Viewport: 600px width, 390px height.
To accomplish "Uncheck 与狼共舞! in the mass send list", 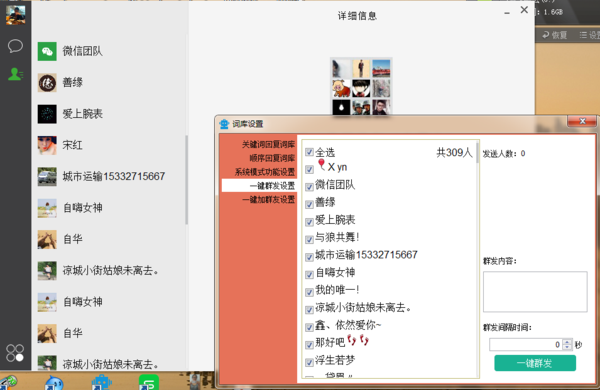I will pos(309,240).
